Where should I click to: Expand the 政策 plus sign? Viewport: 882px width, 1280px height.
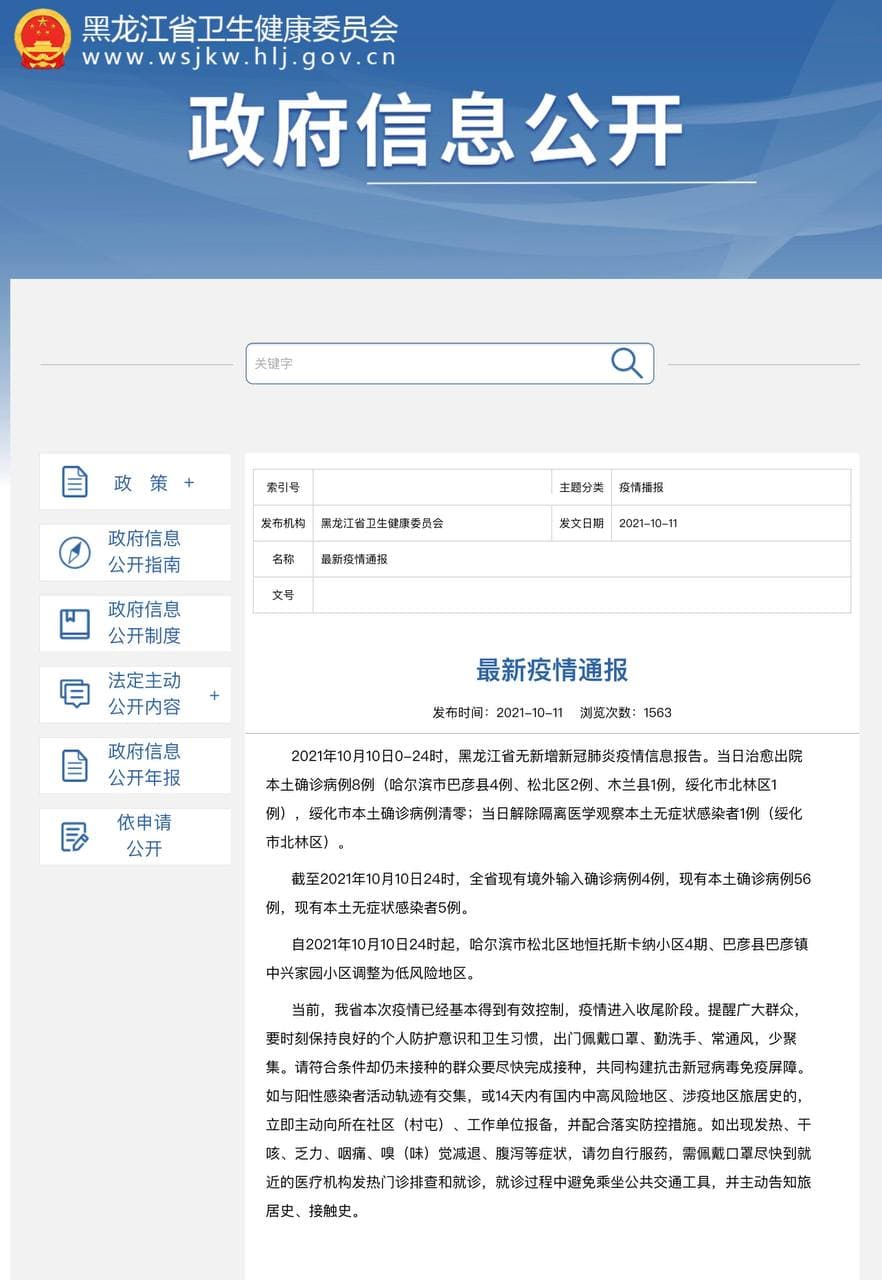point(189,483)
